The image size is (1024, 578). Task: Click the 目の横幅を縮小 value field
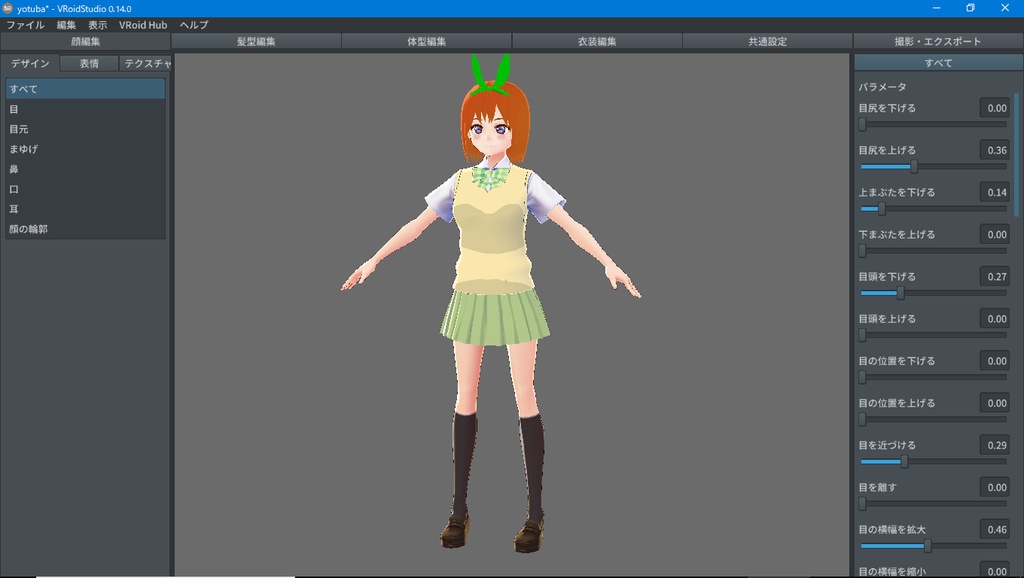click(x=995, y=570)
